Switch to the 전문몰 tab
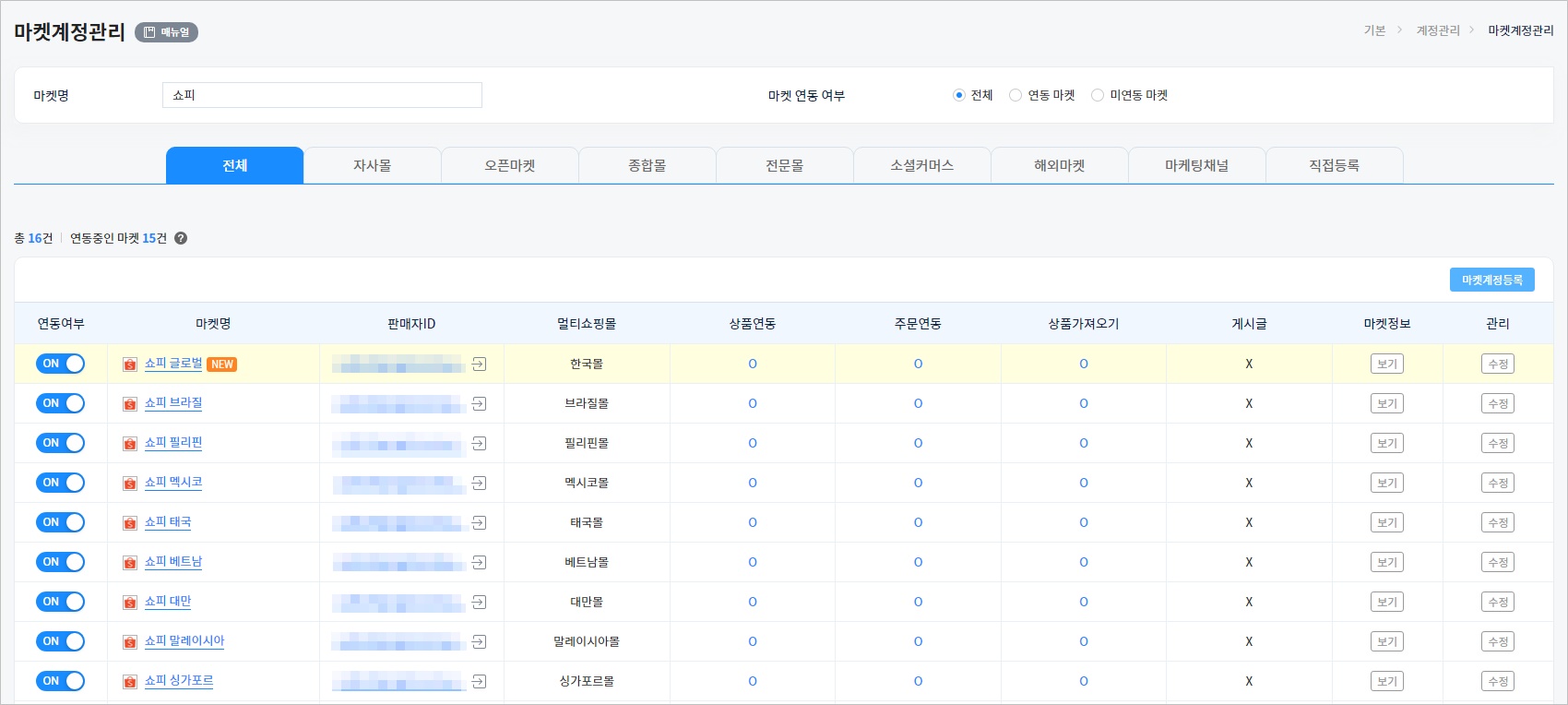 click(785, 165)
